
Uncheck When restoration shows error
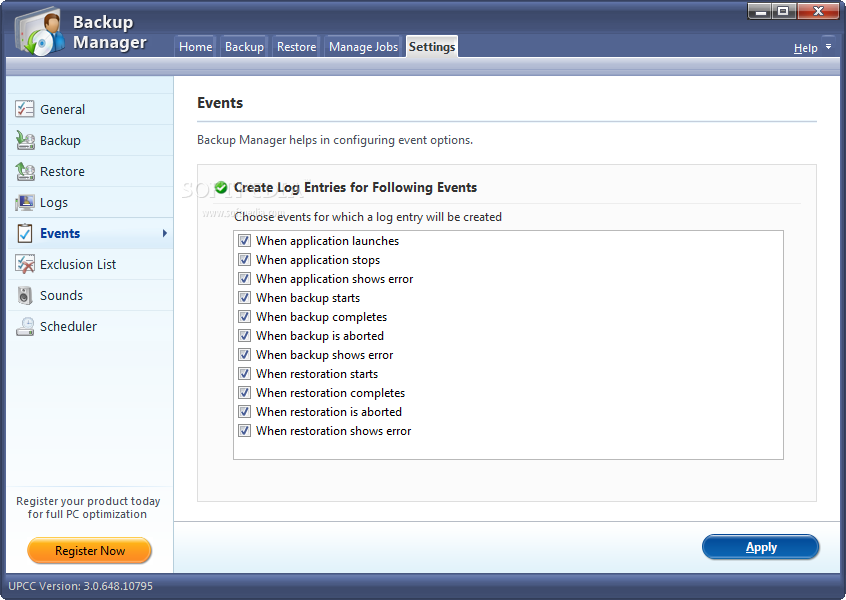point(244,431)
